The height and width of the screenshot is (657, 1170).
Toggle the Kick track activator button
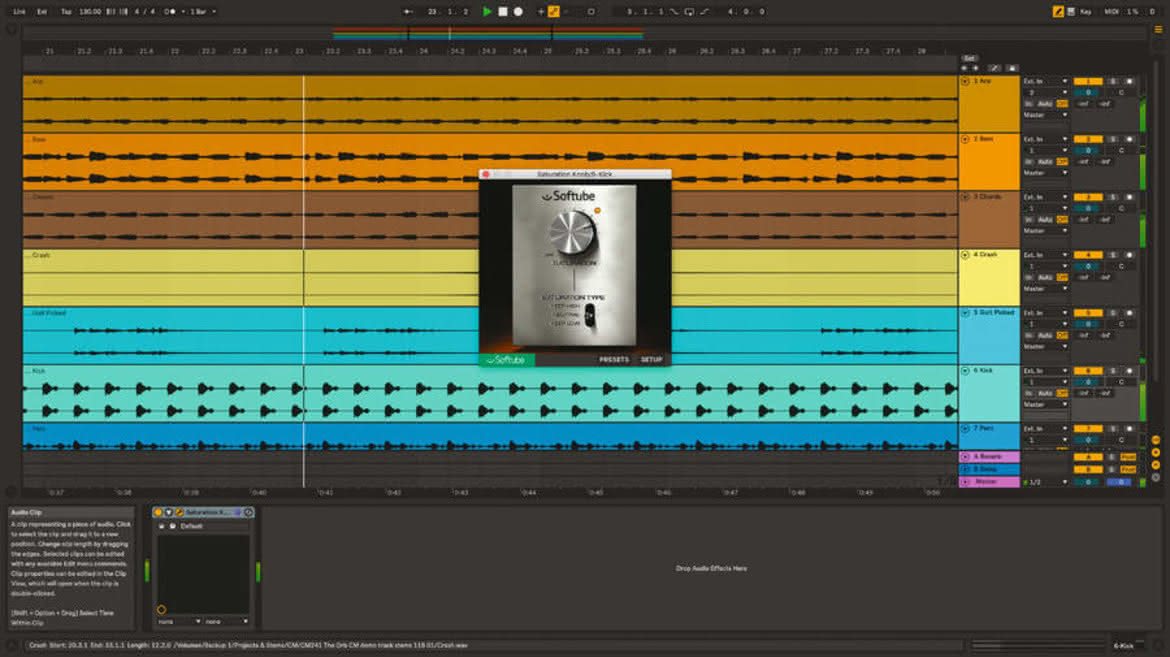tap(1088, 370)
